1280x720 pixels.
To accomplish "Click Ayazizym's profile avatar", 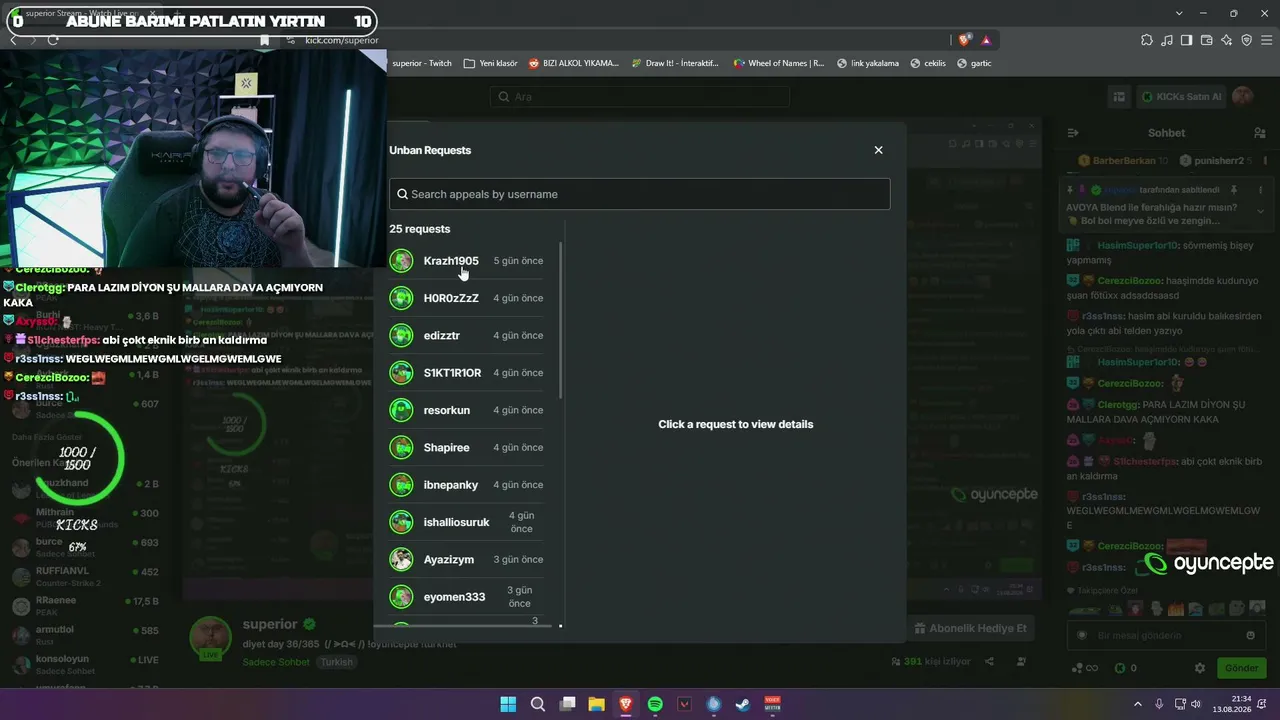I will (x=401, y=559).
